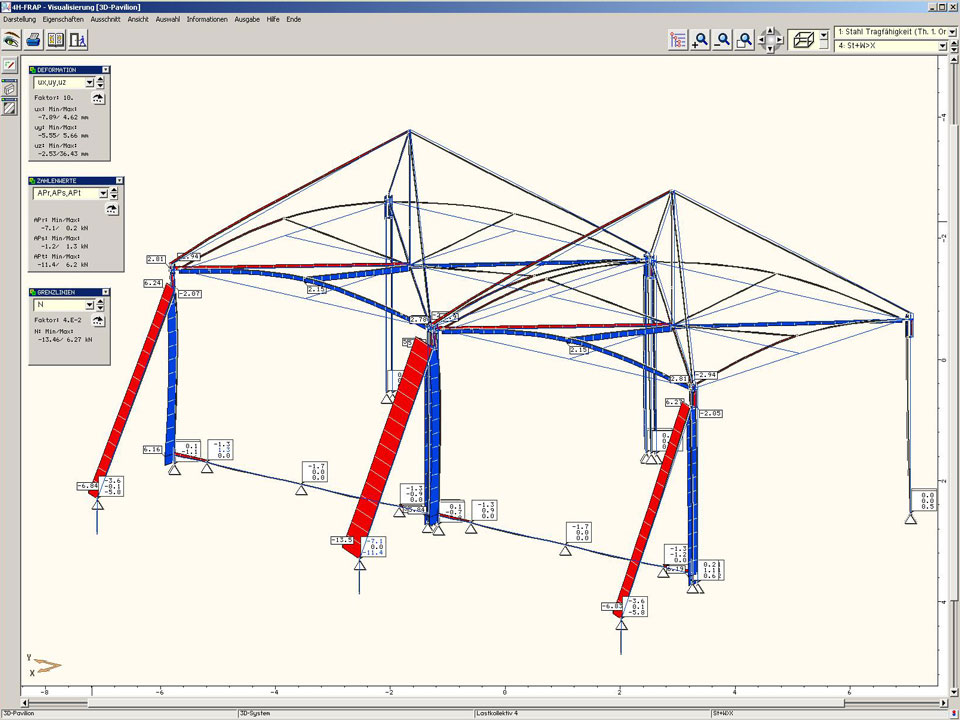Screen dimensions: 960x720
Task: Open the Informationen menu
Action: click(207, 19)
